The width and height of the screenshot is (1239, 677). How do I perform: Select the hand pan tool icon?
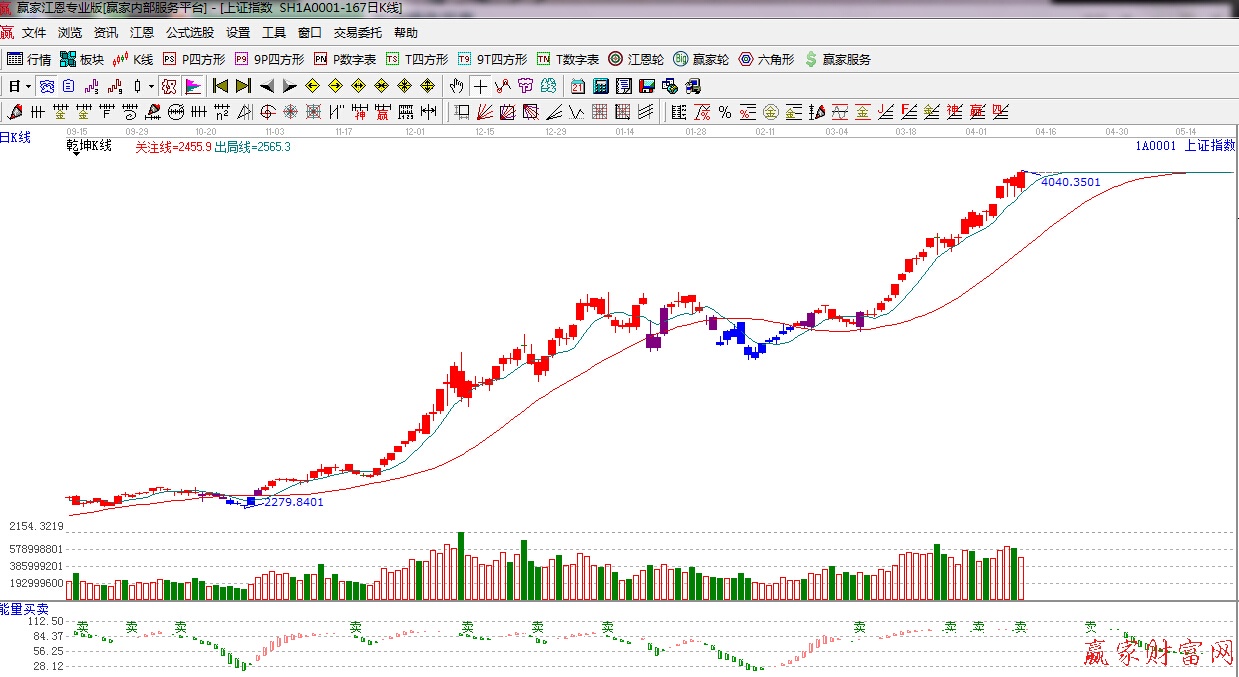click(456, 86)
